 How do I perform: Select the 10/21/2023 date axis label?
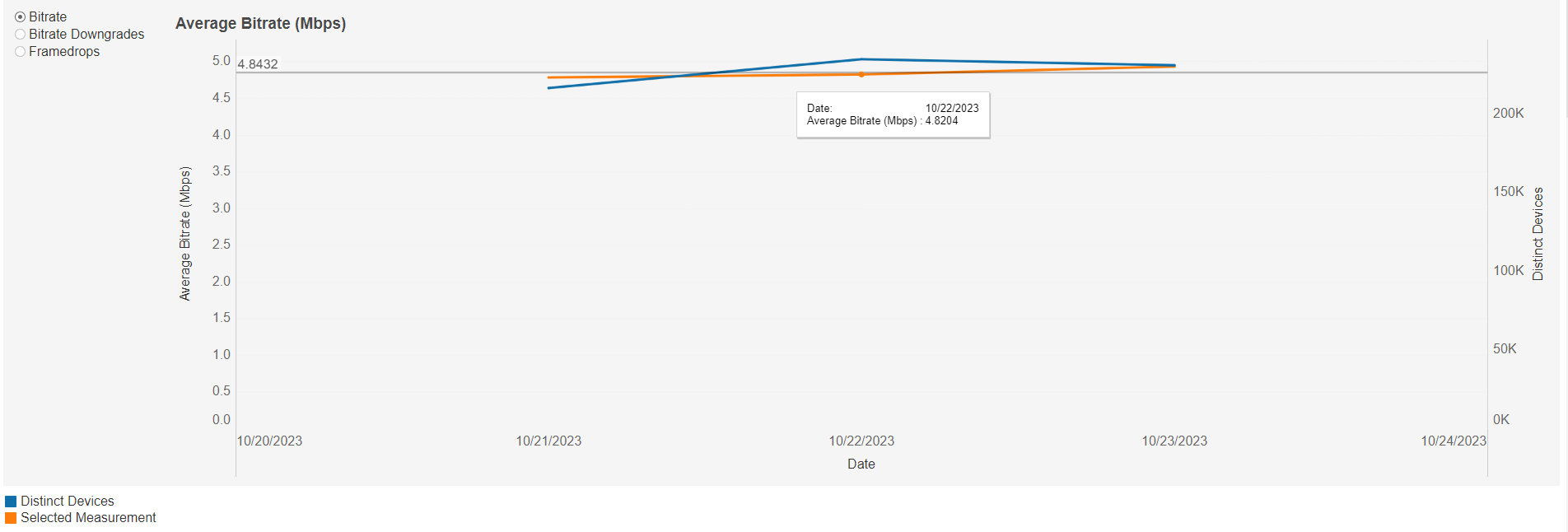click(548, 441)
